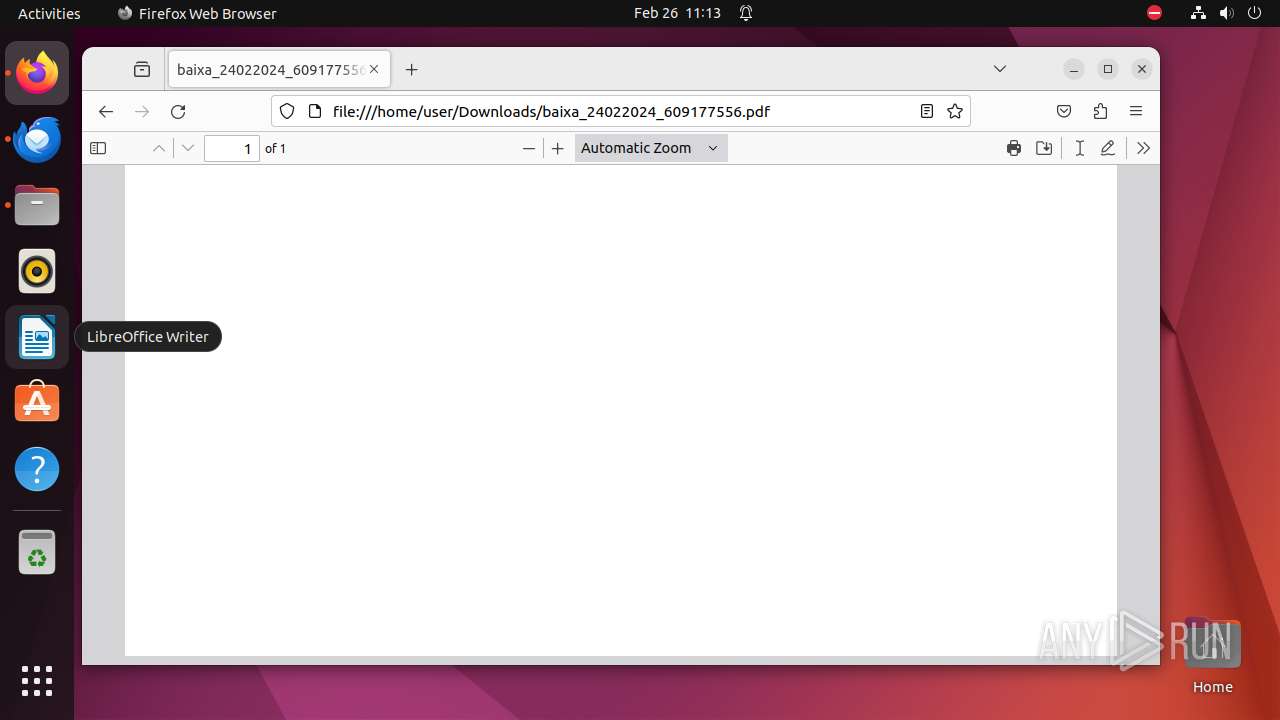1280x720 pixels.
Task: Click the Firefox icon in the dock
Action: click(37, 73)
